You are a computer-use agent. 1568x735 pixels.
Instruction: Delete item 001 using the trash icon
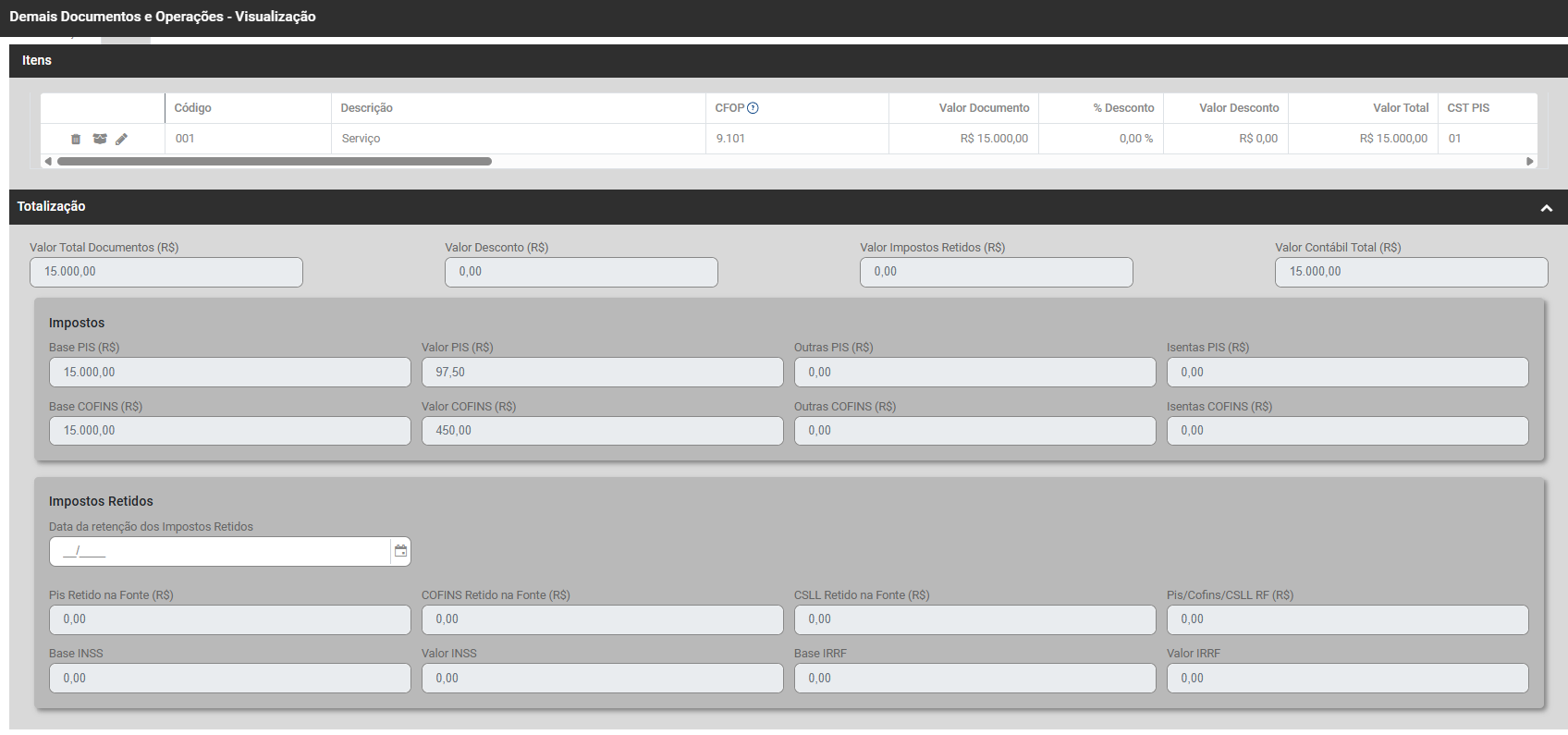click(x=76, y=139)
